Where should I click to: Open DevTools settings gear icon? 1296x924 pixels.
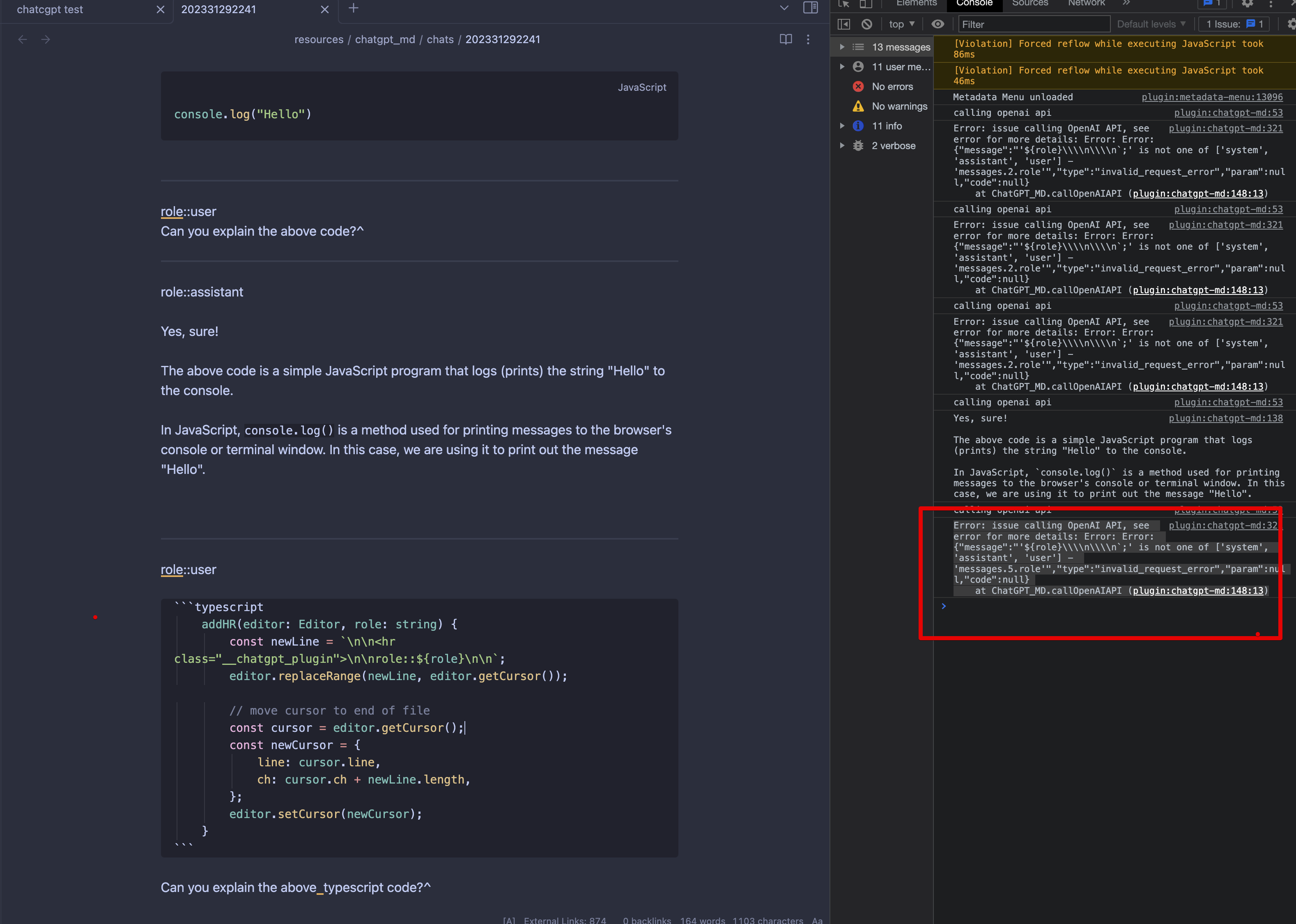(1247, 3)
